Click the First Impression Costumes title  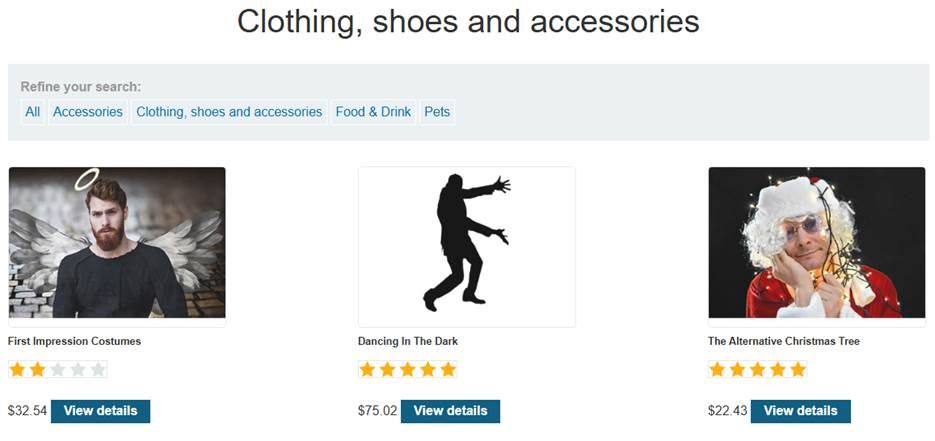tap(75, 342)
